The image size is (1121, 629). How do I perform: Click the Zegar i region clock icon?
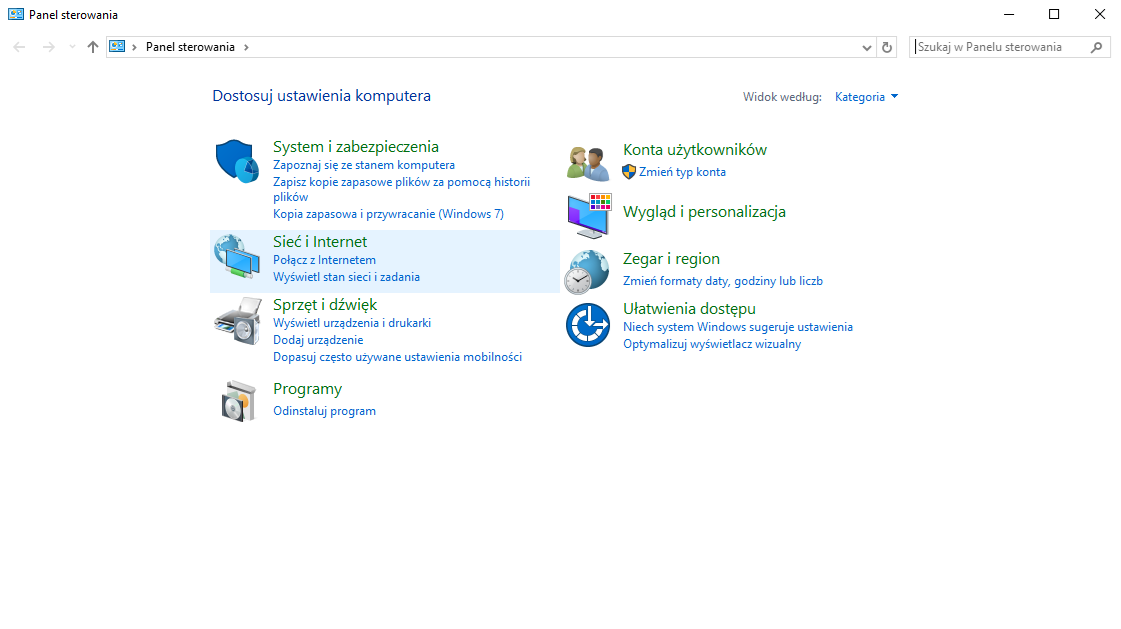(x=587, y=272)
